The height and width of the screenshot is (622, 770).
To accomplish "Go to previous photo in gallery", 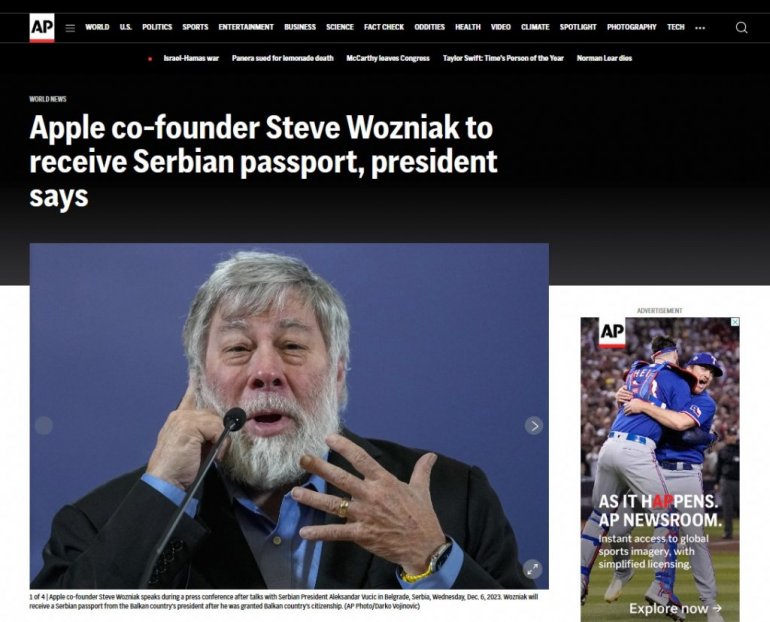I will click(x=44, y=425).
